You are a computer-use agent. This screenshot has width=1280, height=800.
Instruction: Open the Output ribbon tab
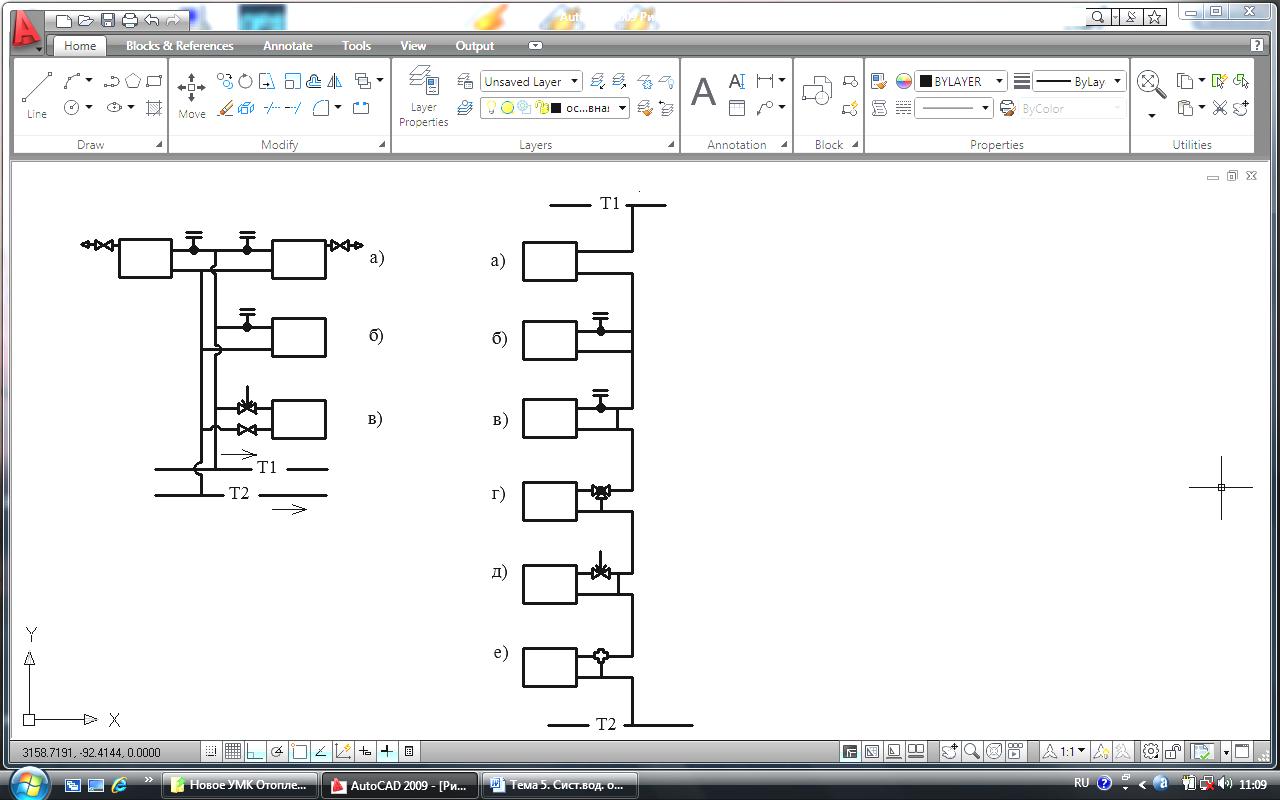click(475, 46)
